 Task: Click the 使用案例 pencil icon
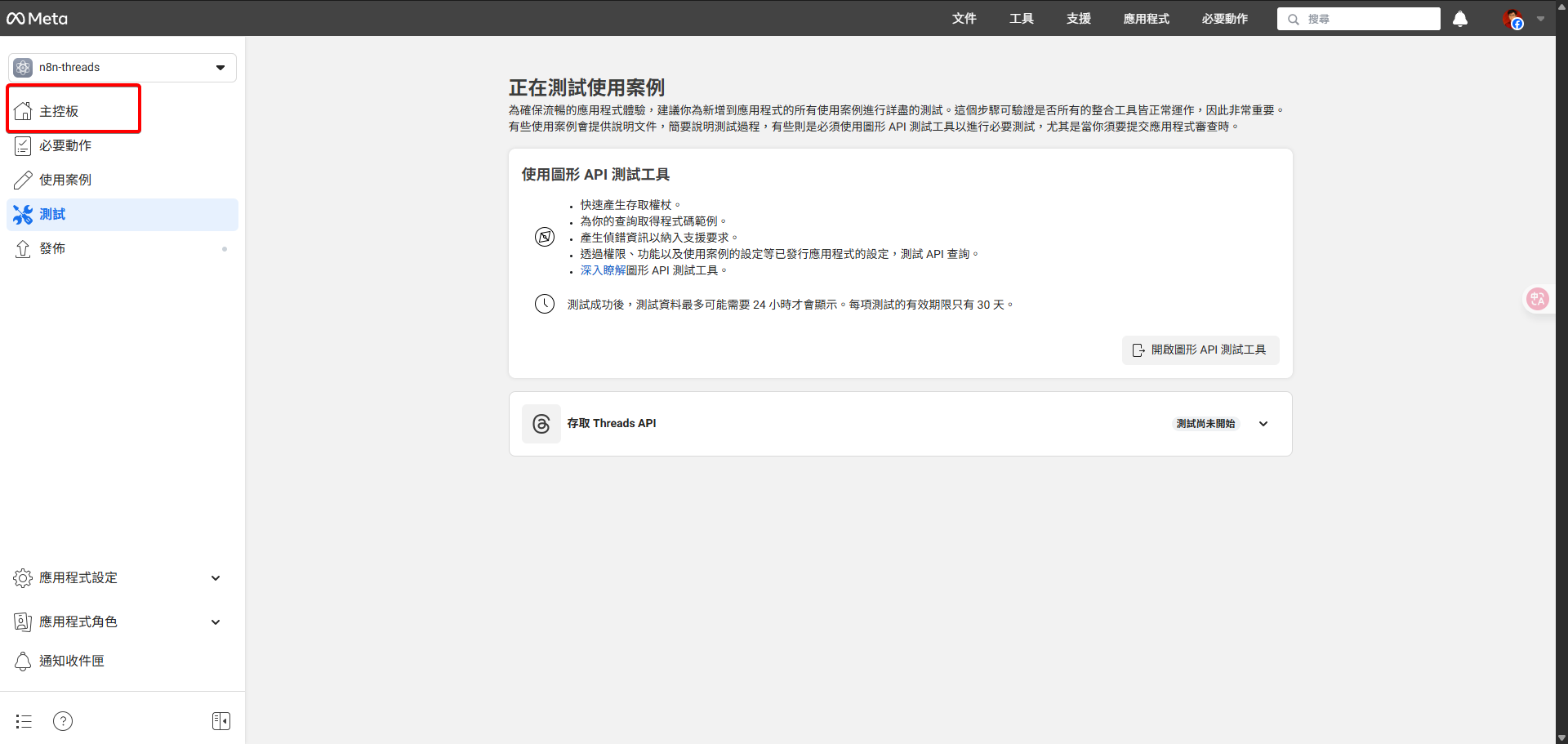(x=23, y=180)
